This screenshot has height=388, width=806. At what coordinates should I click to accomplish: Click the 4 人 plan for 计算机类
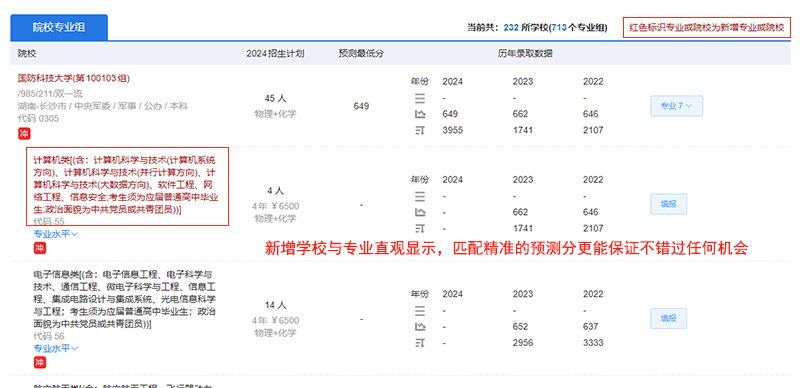tap(275, 191)
